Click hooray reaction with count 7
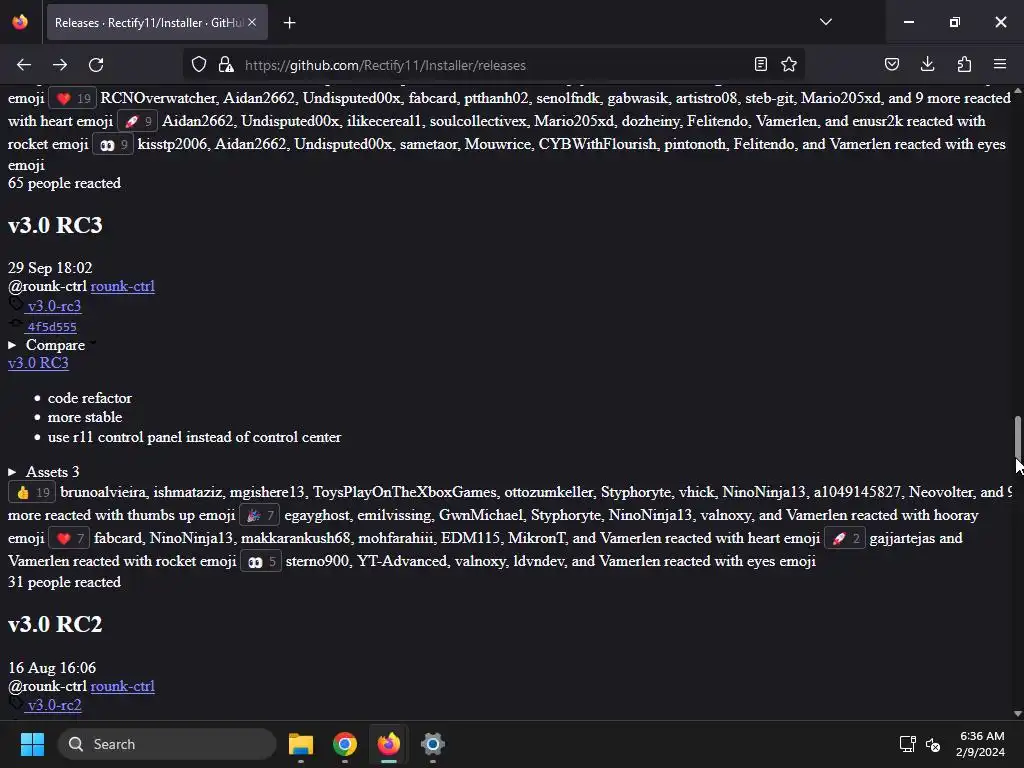 260,515
